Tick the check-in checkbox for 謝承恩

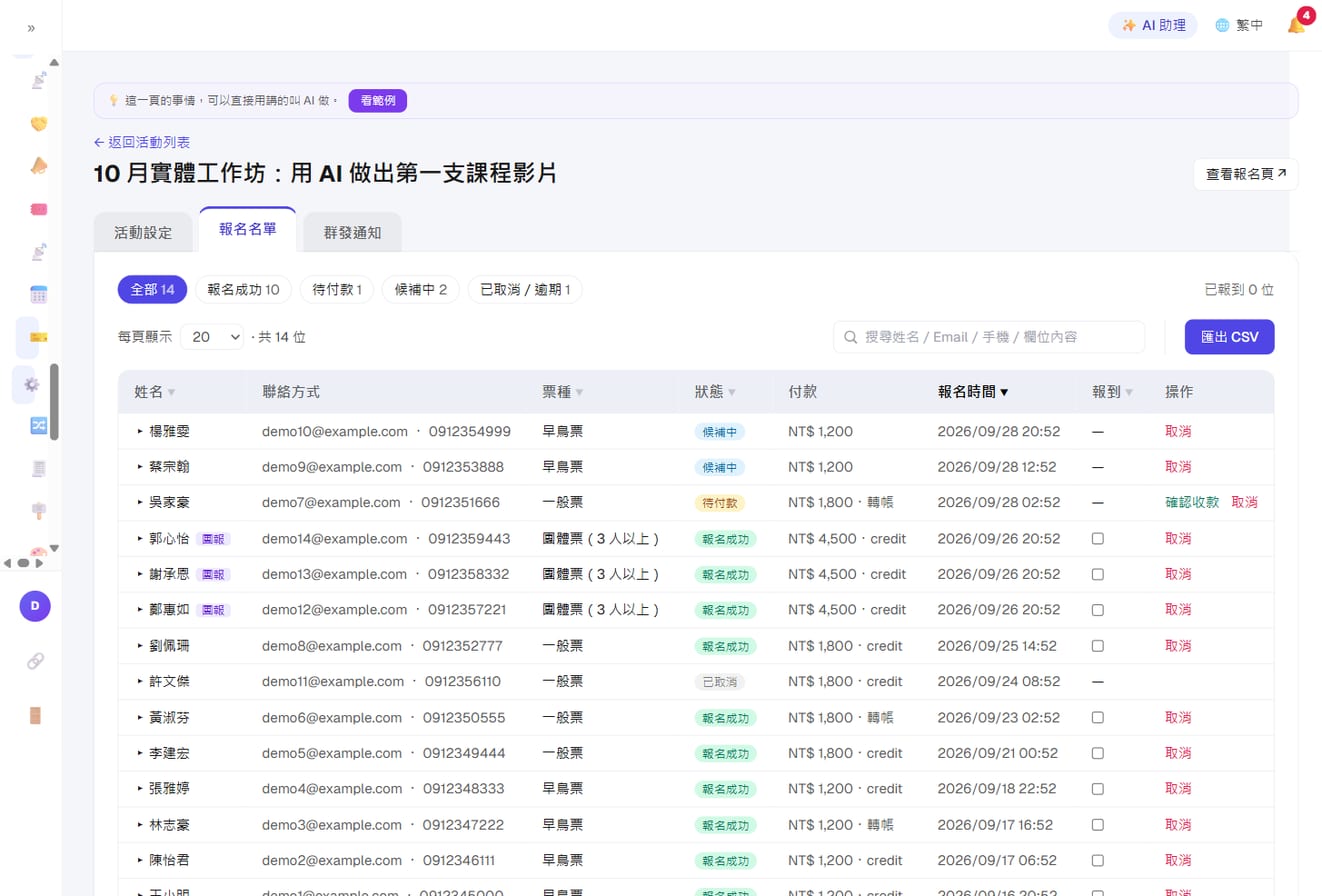point(1097,574)
